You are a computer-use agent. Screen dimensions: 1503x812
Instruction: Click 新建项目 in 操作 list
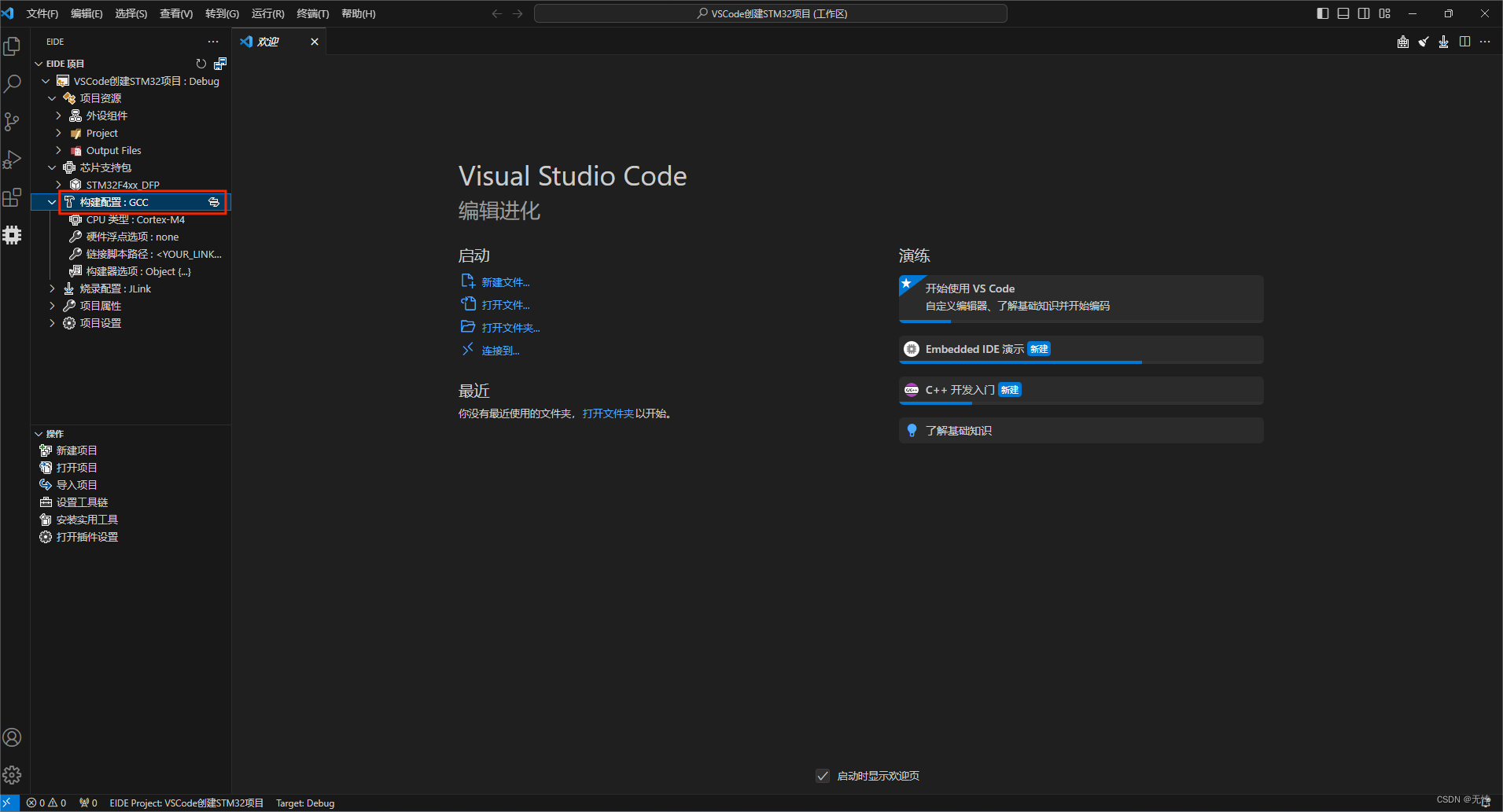click(76, 450)
